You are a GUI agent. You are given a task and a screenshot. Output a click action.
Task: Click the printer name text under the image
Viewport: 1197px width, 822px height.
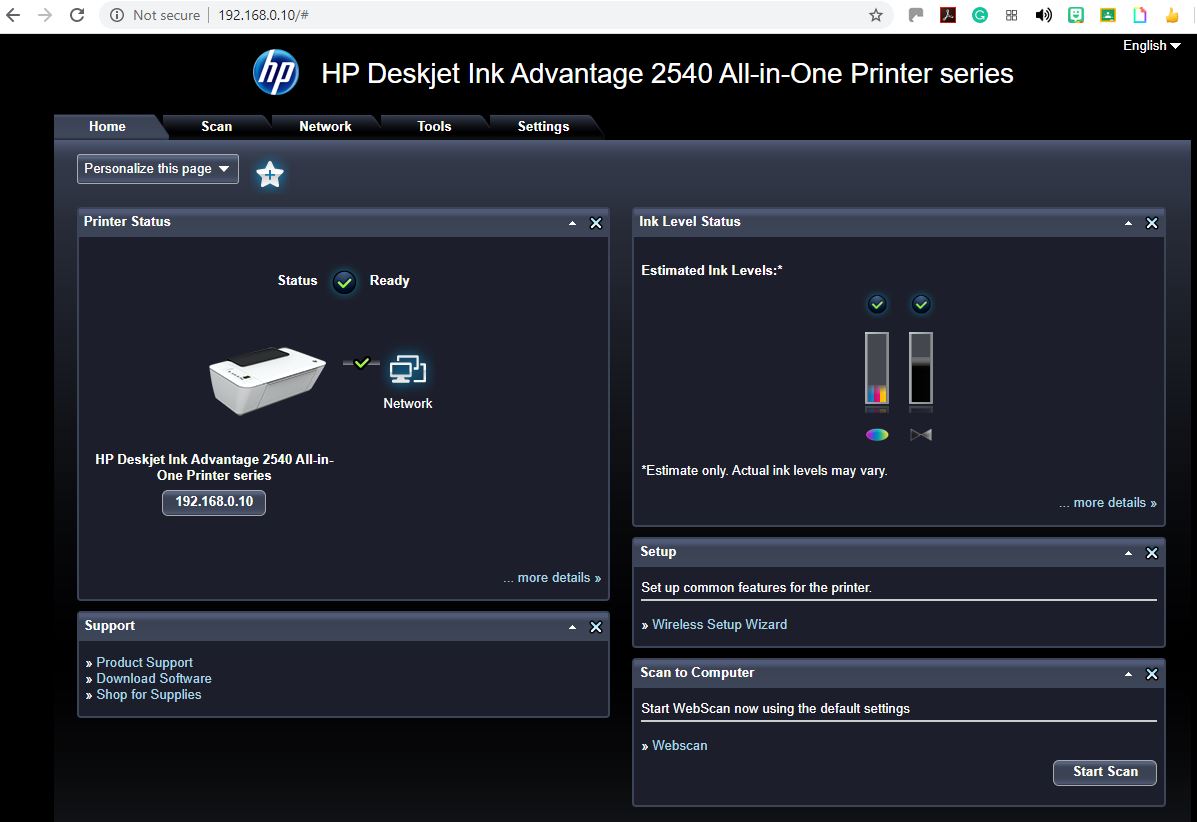(214, 467)
